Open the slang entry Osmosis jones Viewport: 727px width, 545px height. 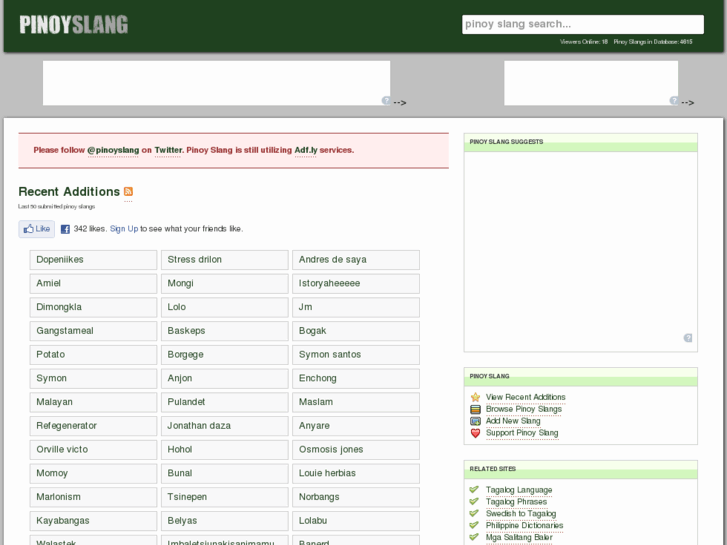356,449
